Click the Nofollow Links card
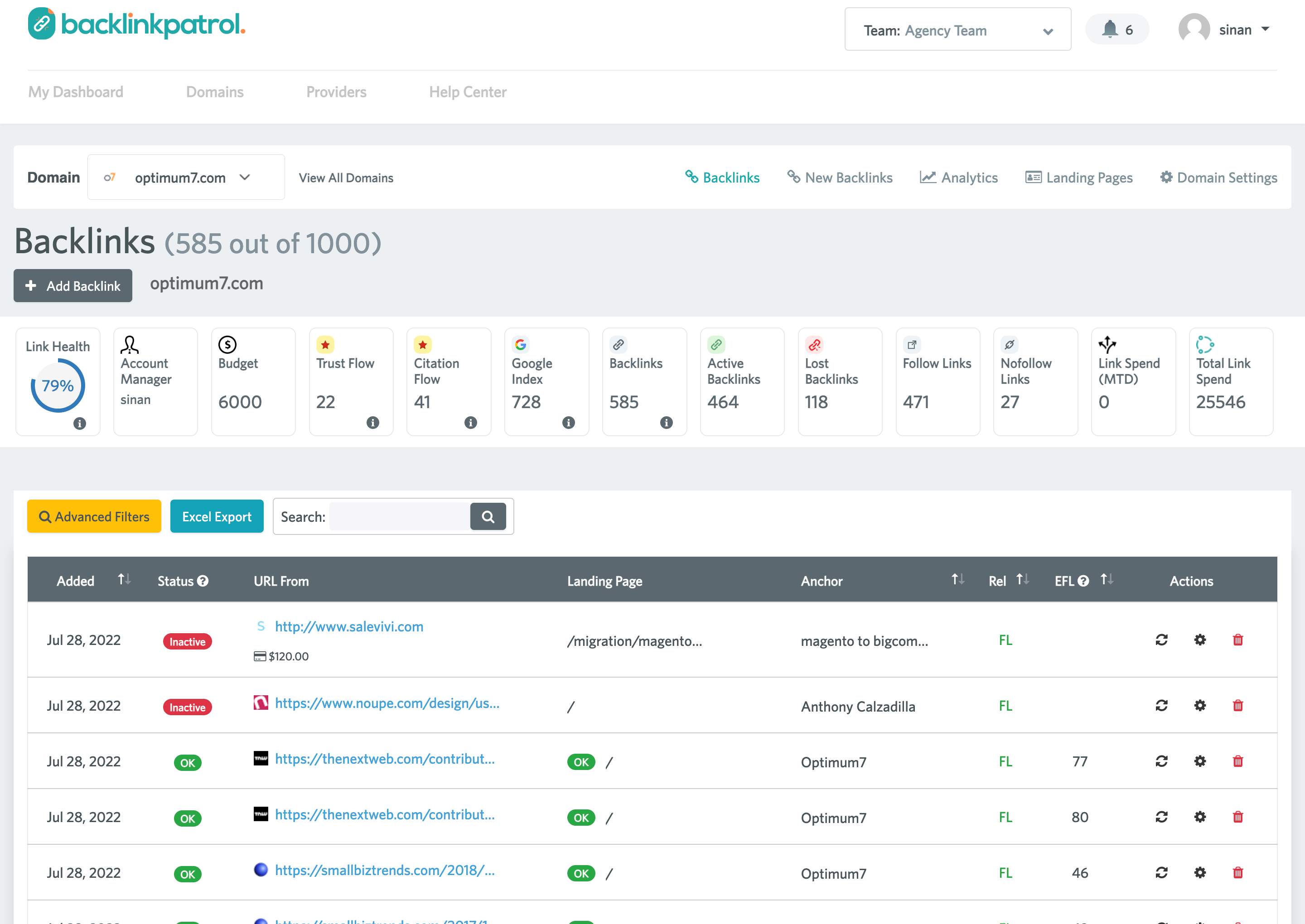The height and width of the screenshot is (924, 1305). click(1035, 382)
